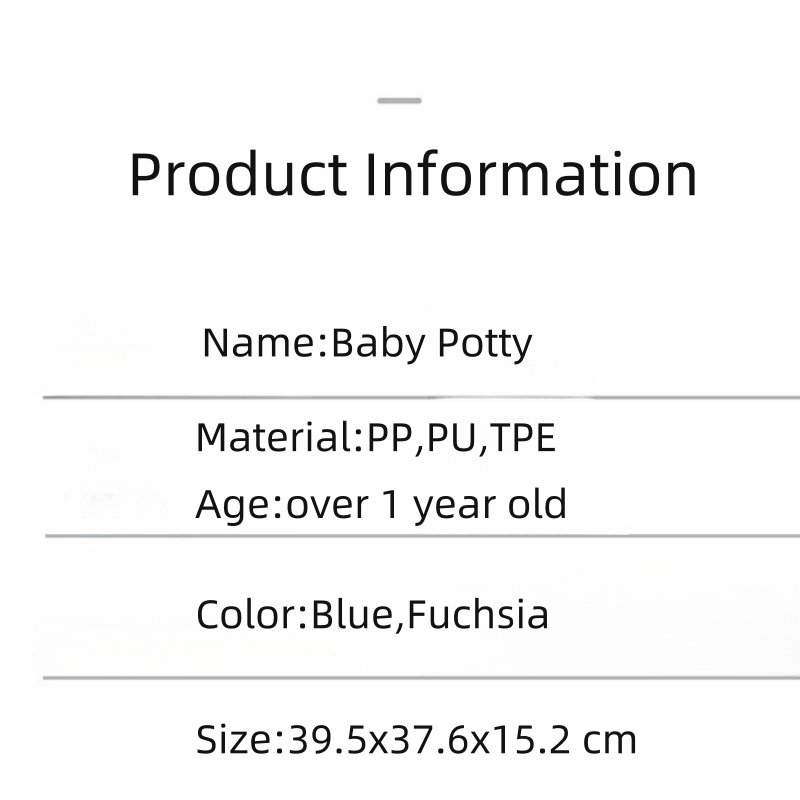Click the Fuchsia color value
The height and width of the screenshot is (800, 800).
477,613
